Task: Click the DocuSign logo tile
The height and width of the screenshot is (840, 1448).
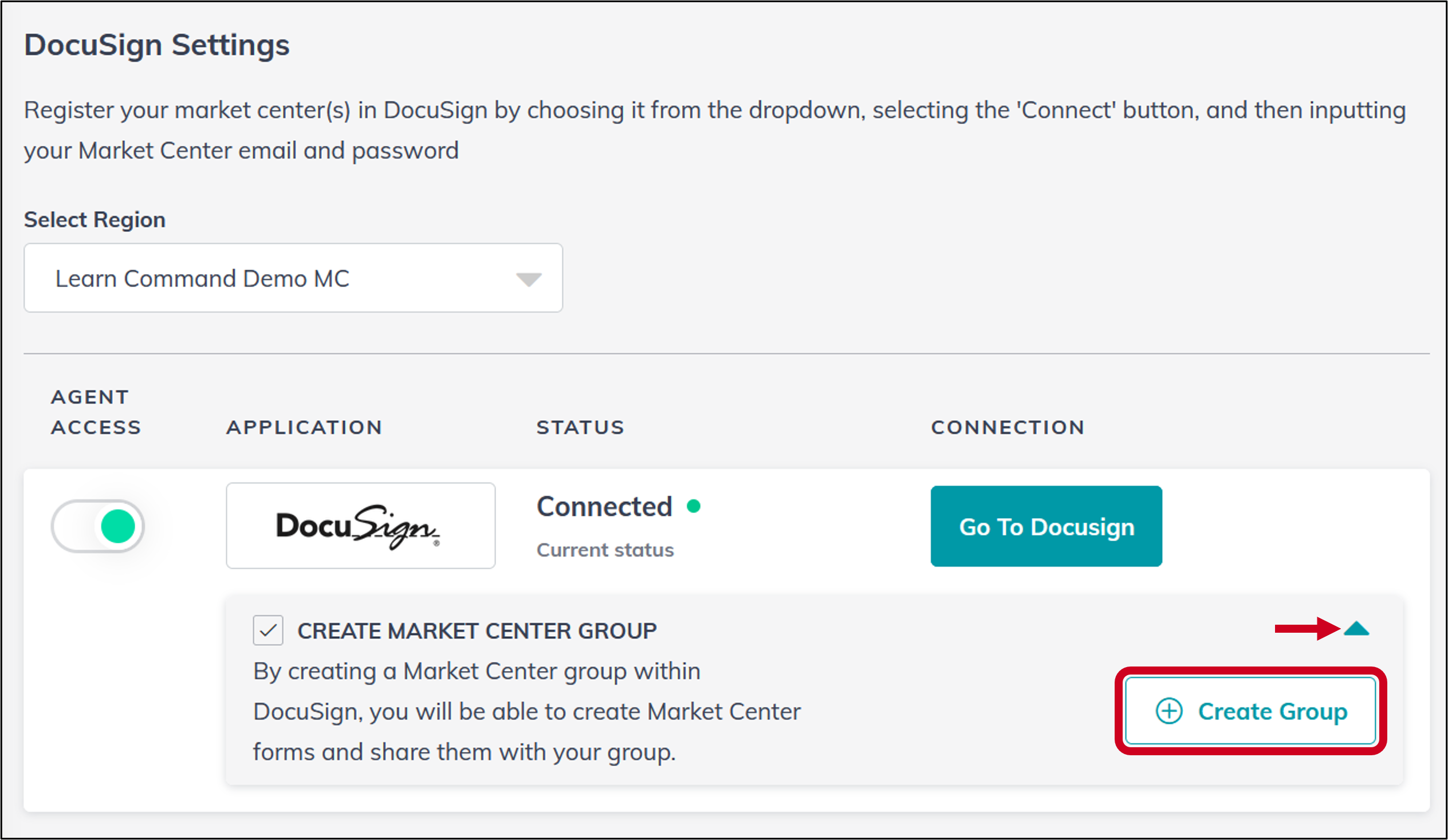Action: click(360, 526)
